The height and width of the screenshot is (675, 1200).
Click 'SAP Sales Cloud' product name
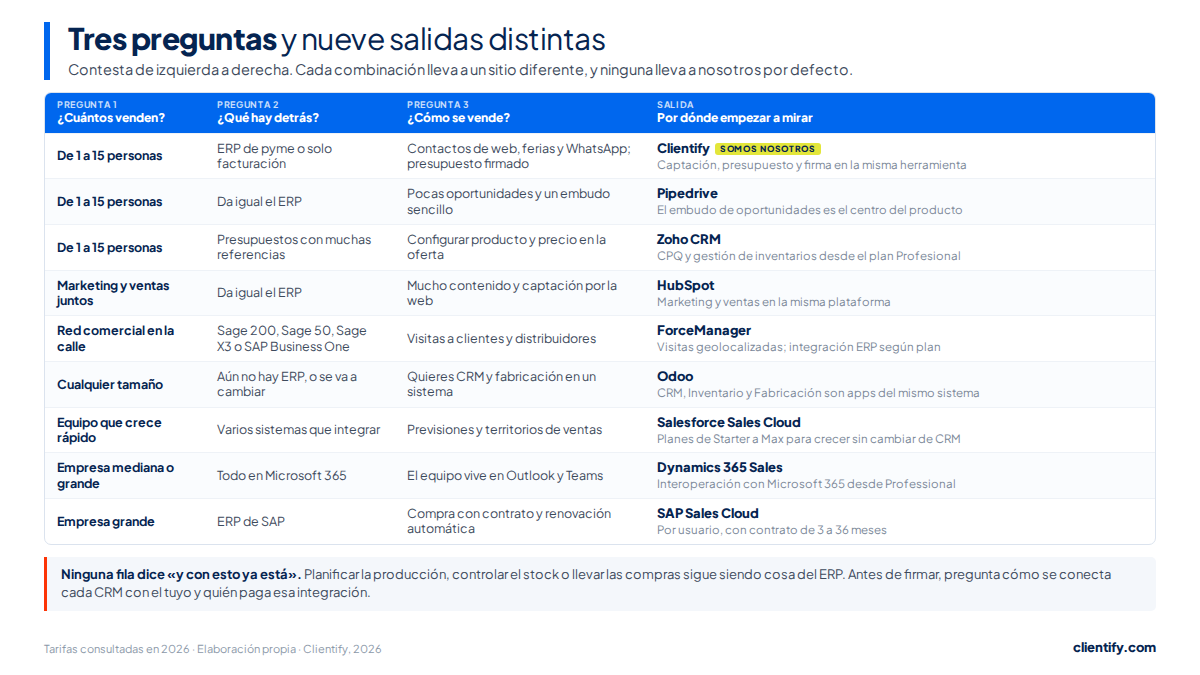coord(708,513)
